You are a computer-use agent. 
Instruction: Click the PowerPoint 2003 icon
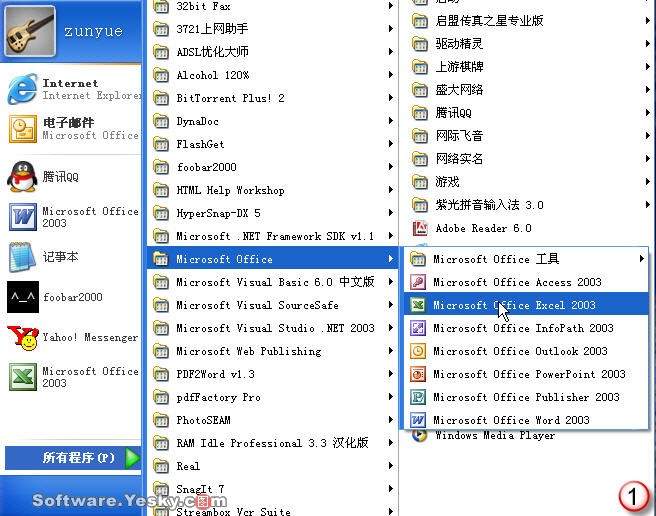point(418,374)
